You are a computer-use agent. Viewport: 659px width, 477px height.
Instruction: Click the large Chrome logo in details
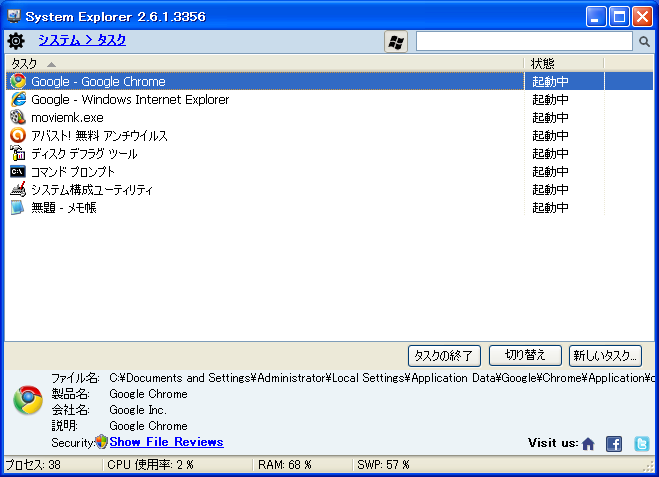pos(28,400)
